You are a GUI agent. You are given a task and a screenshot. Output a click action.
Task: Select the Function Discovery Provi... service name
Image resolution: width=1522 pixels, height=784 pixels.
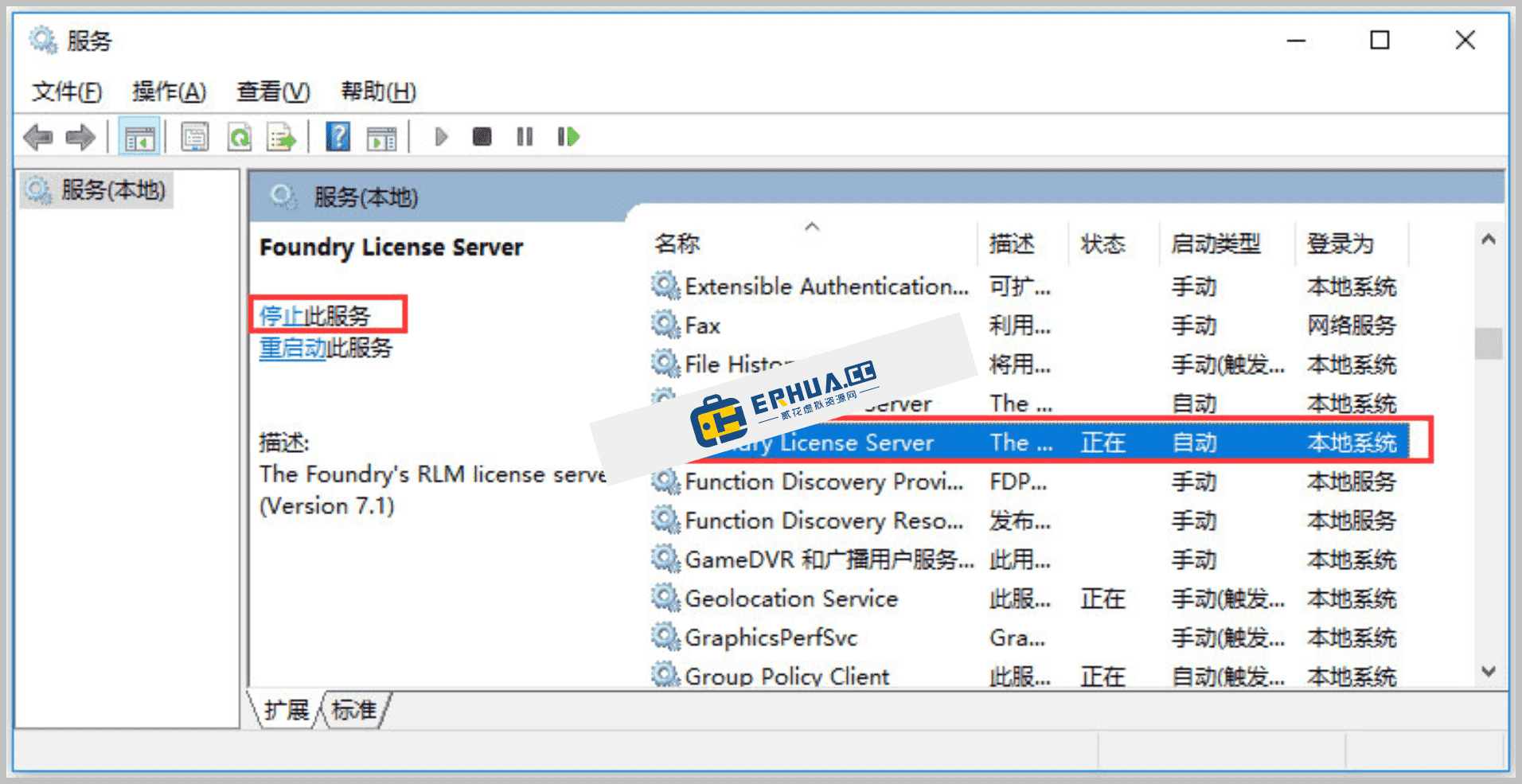coord(824,481)
